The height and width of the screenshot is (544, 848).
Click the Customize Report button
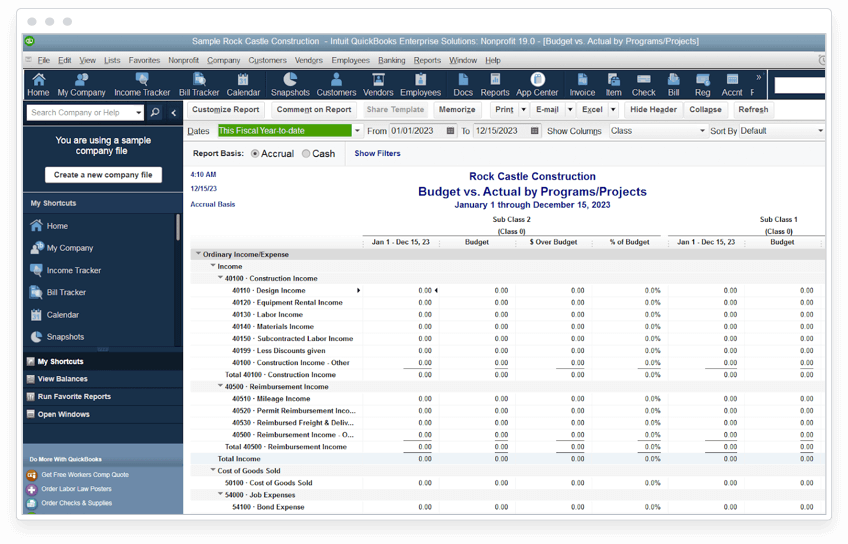click(x=226, y=110)
